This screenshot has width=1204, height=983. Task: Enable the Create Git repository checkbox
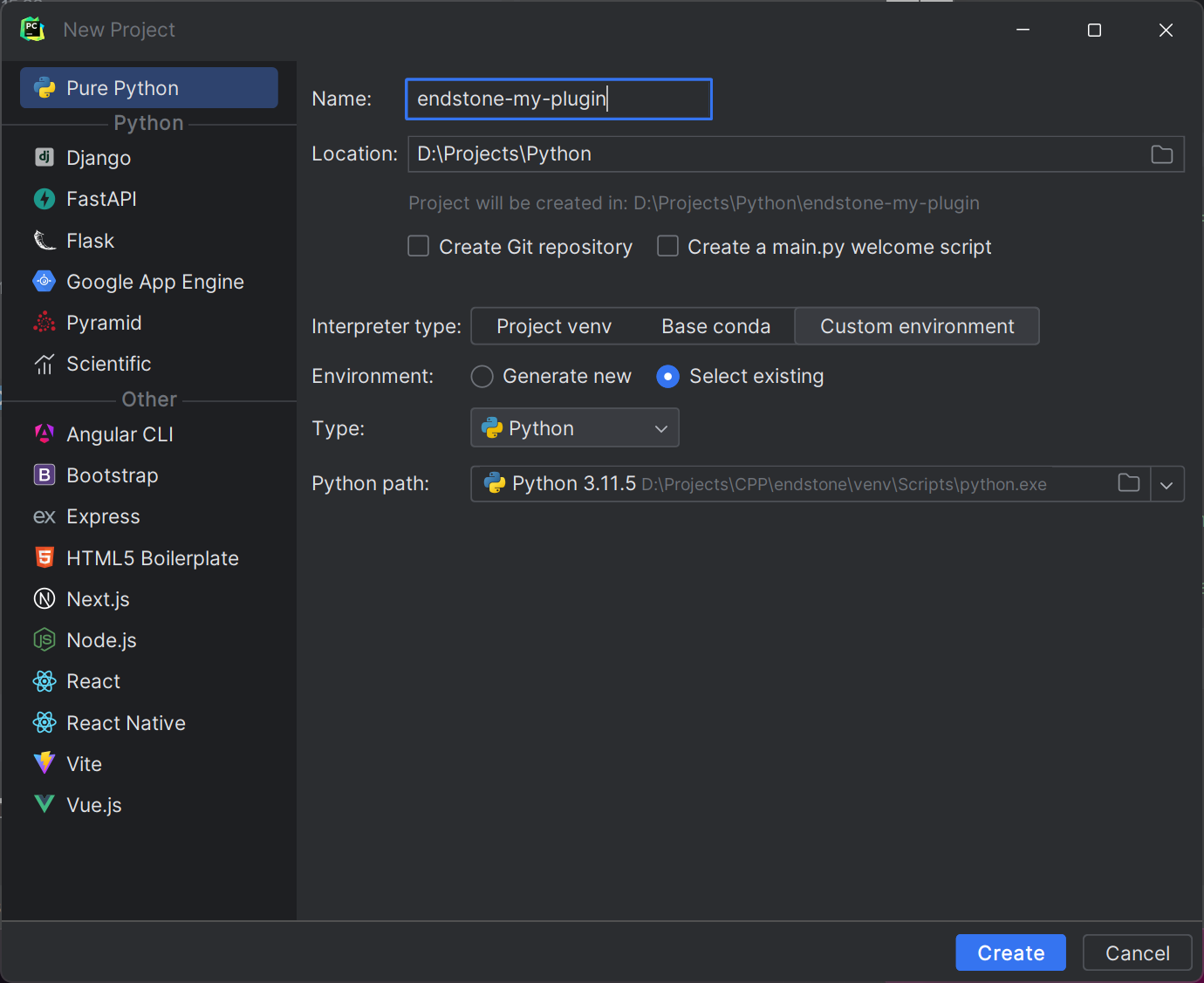pyautogui.click(x=418, y=246)
